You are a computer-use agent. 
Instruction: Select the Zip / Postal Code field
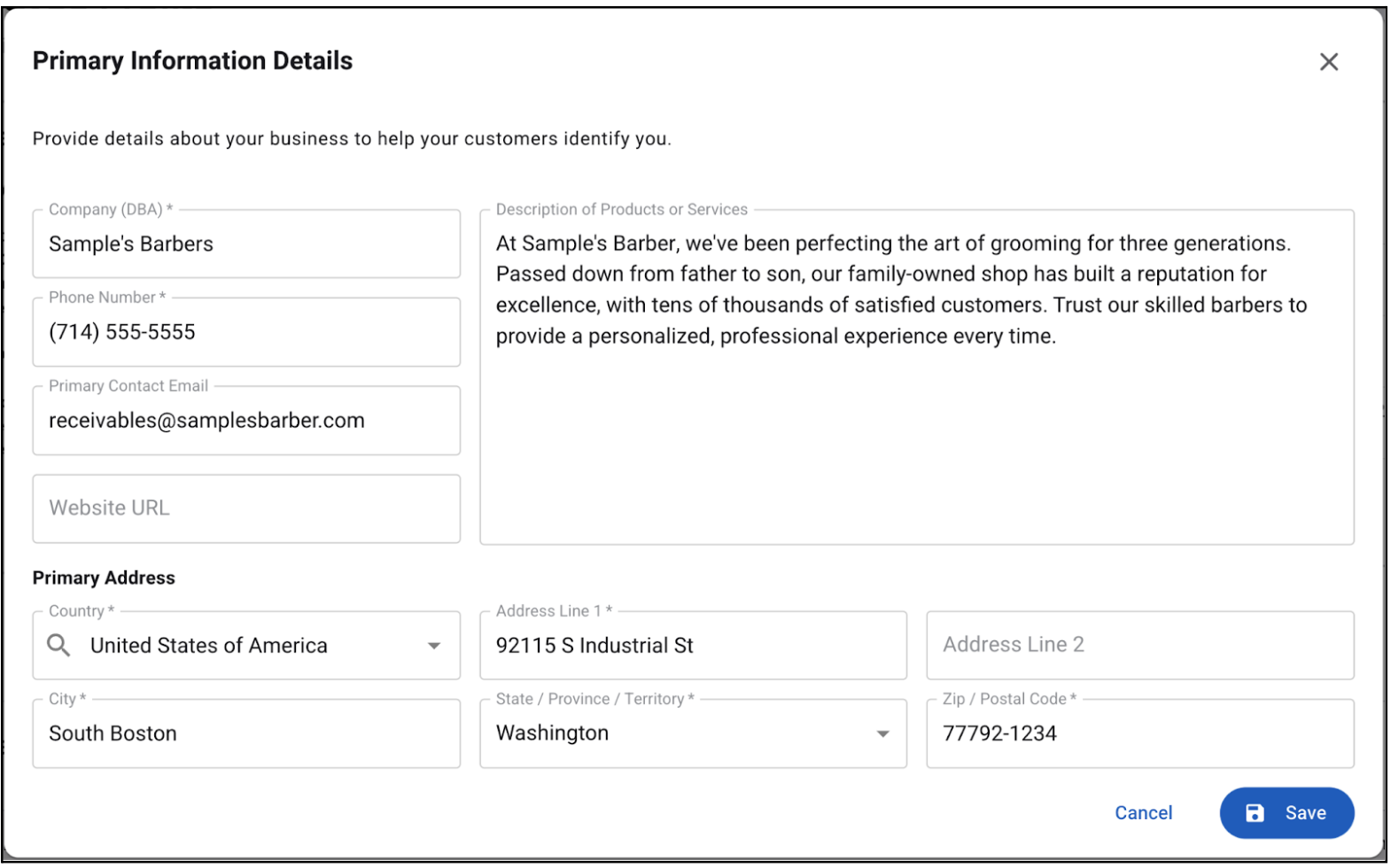coord(1139,733)
